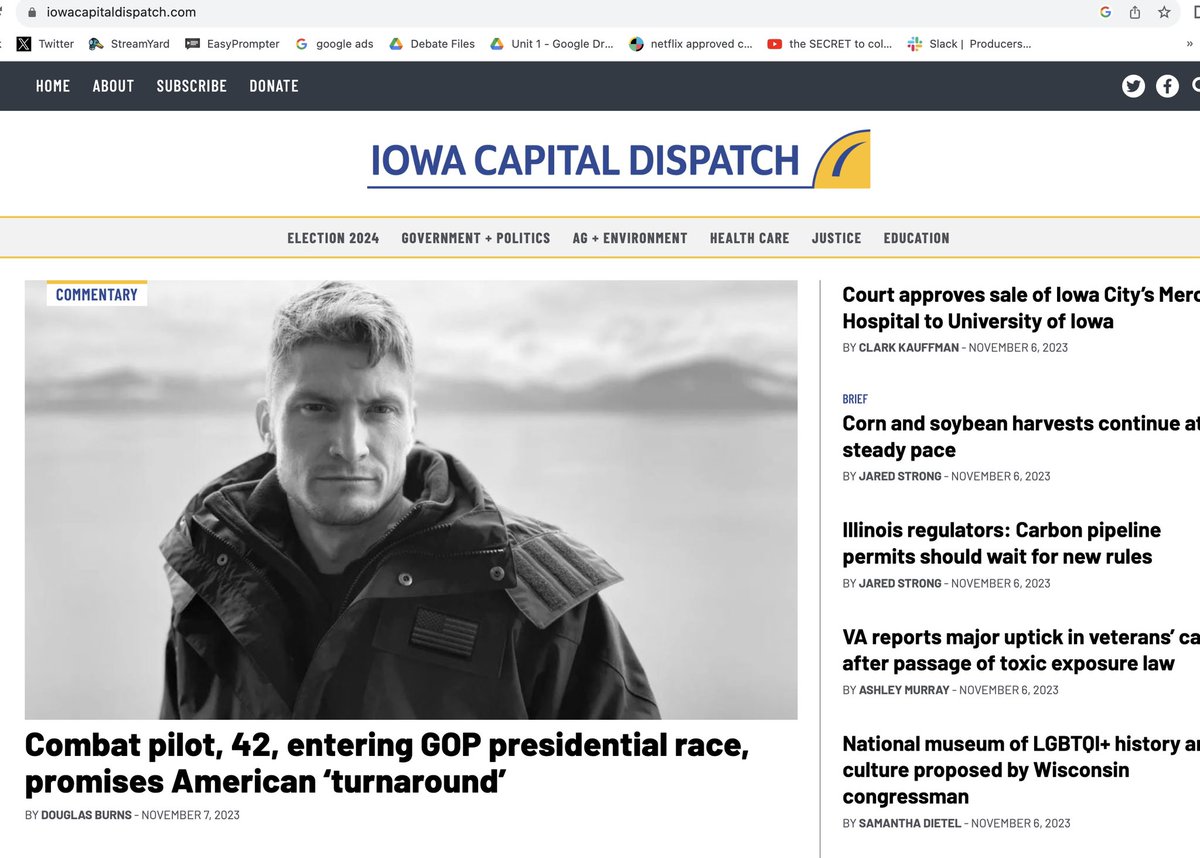Viewport: 1200px width, 858px height.
Task: Open the Slack Producers bookmark
Action: tap(969, 44)
